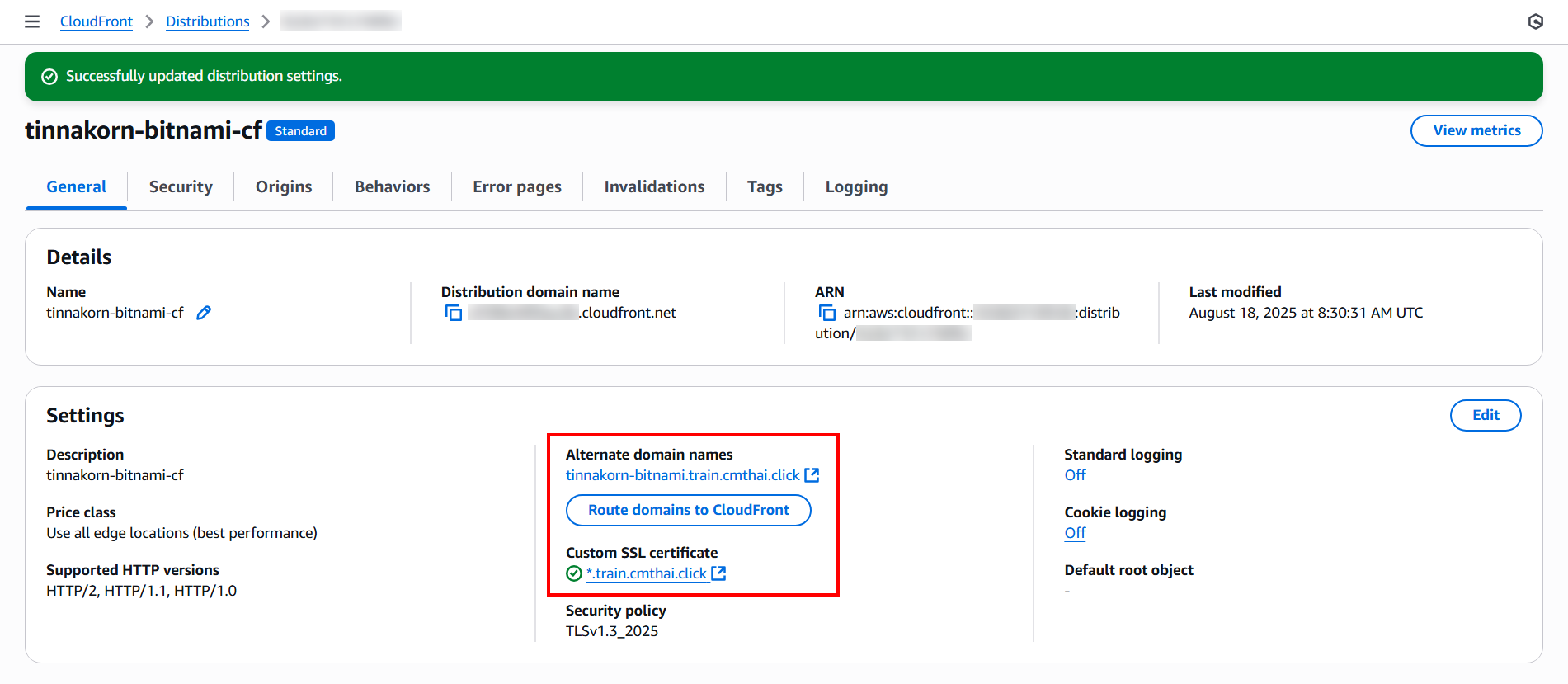Open the General tab
This screenshot has height=684, width=1568.
pyautogui.click(x=77, y=187)
